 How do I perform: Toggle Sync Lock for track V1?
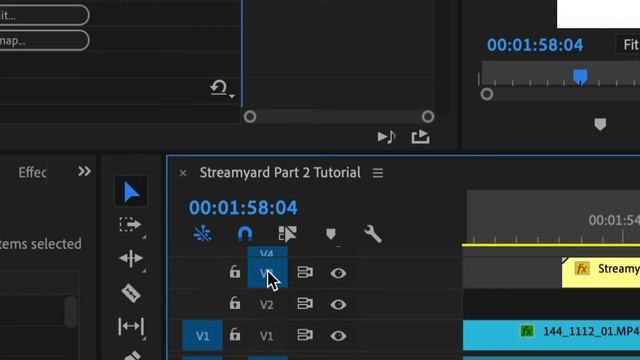[305, 335]
